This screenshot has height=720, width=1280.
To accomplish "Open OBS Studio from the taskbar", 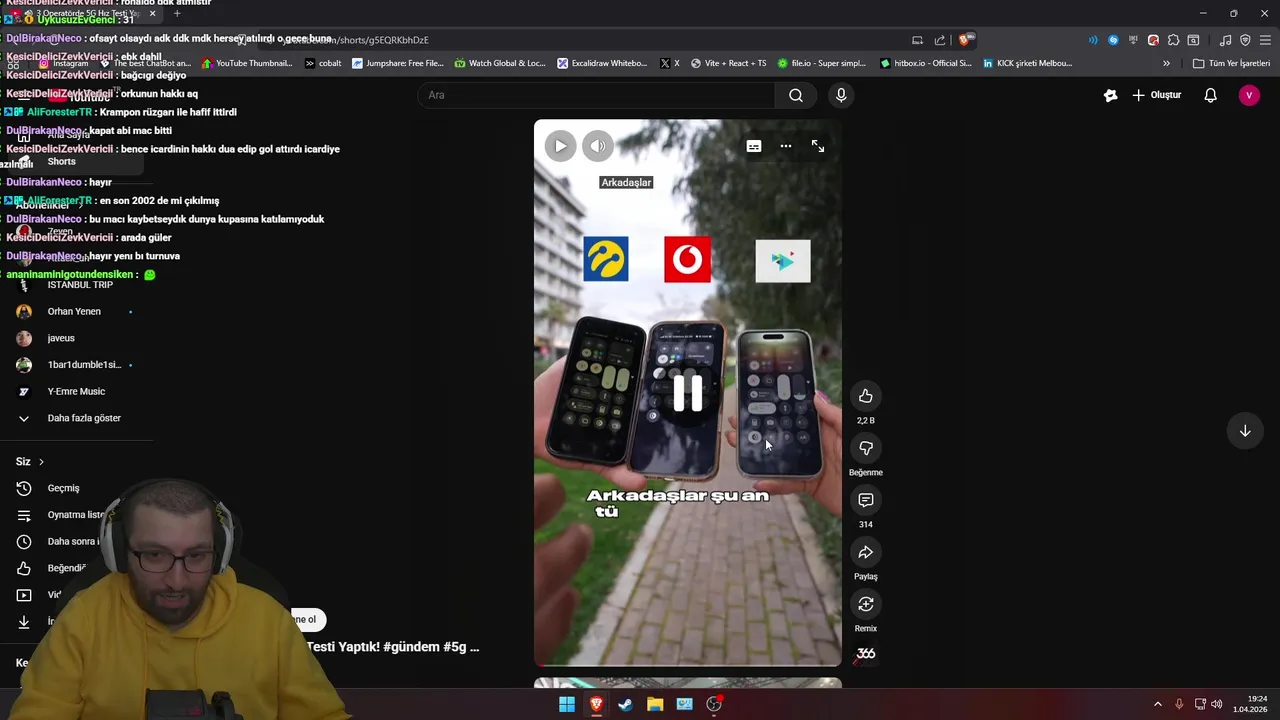I will click(x=714, y=704).
